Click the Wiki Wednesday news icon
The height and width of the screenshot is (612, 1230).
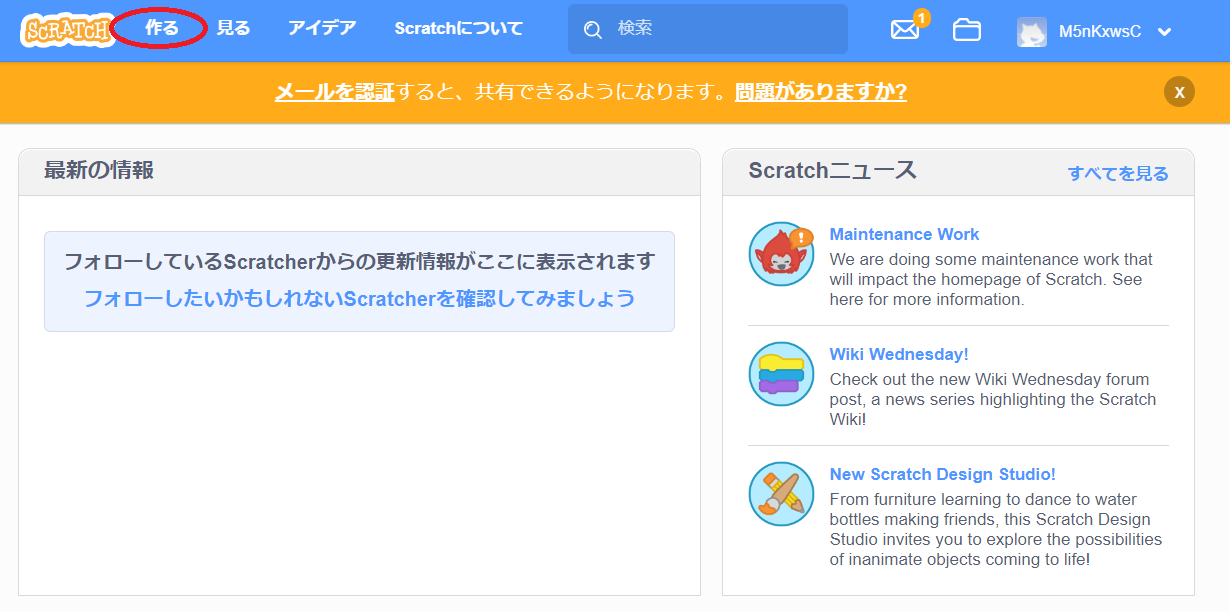pos(781,374)
